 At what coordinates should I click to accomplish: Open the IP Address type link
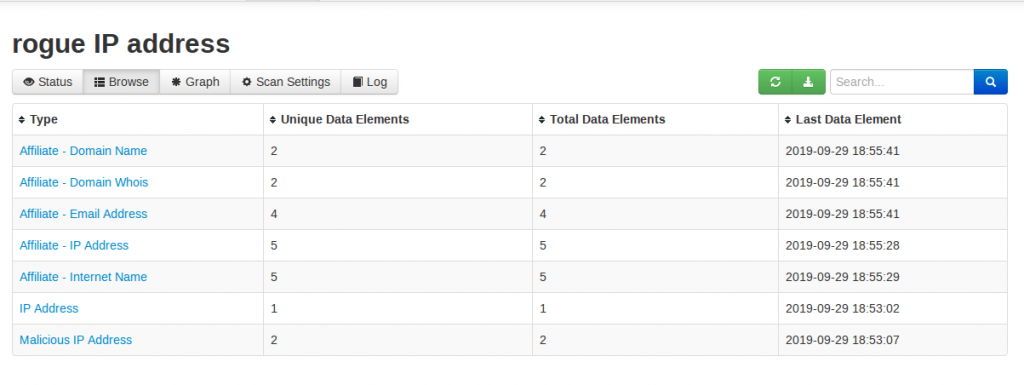(x=49, y=309)
